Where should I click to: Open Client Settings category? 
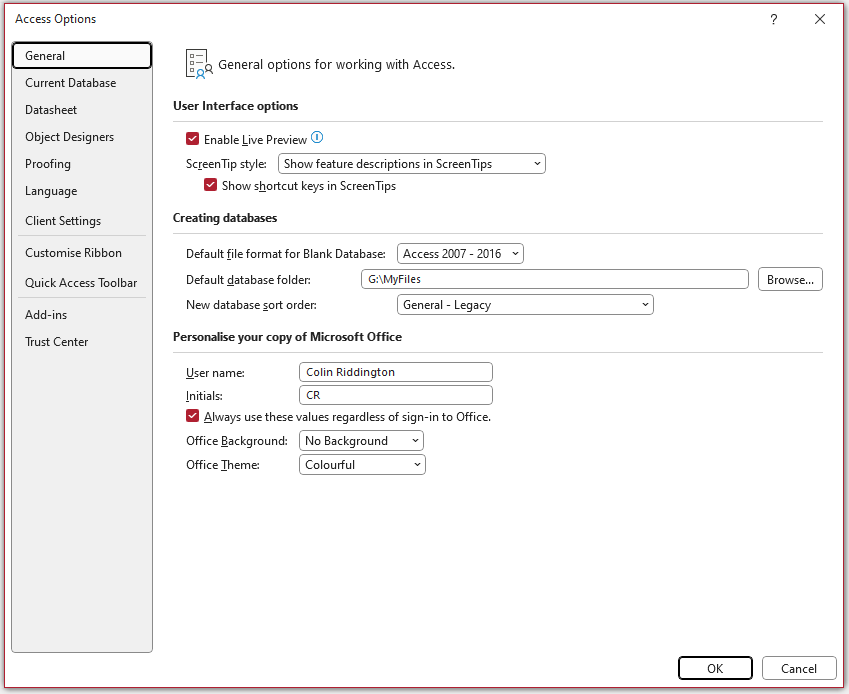click(82, 221)
